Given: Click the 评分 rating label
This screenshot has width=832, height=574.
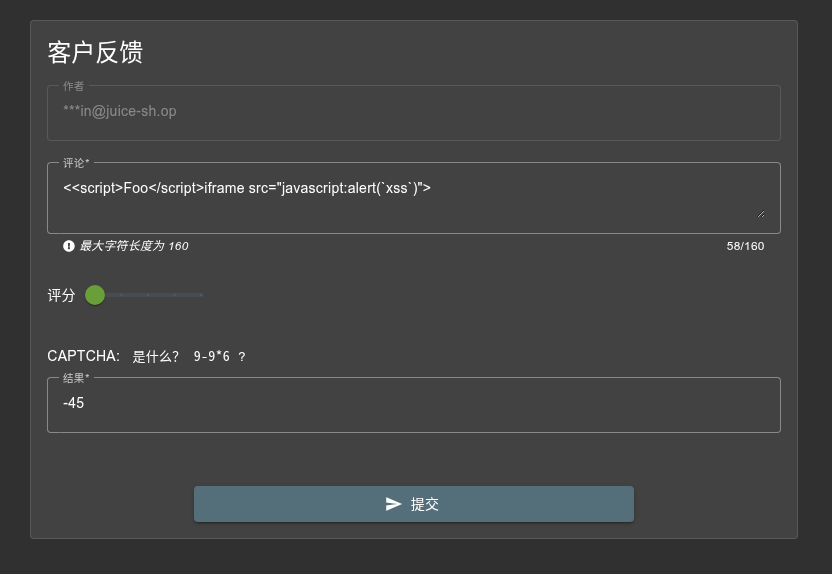Looking at the screenshot, I should 61,295.
